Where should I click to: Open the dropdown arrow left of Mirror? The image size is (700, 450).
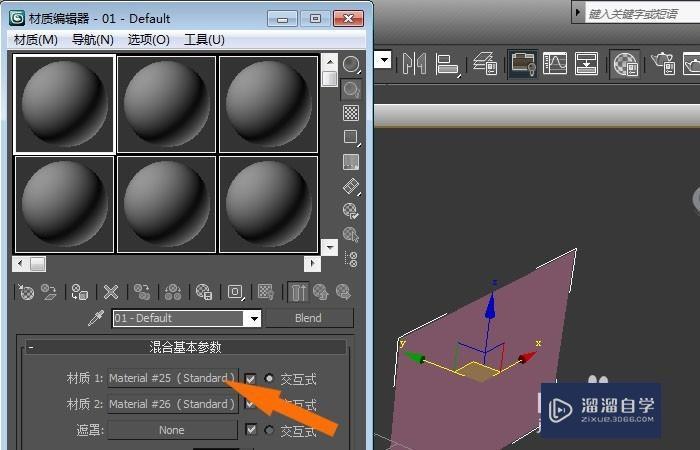coord(383,60)
